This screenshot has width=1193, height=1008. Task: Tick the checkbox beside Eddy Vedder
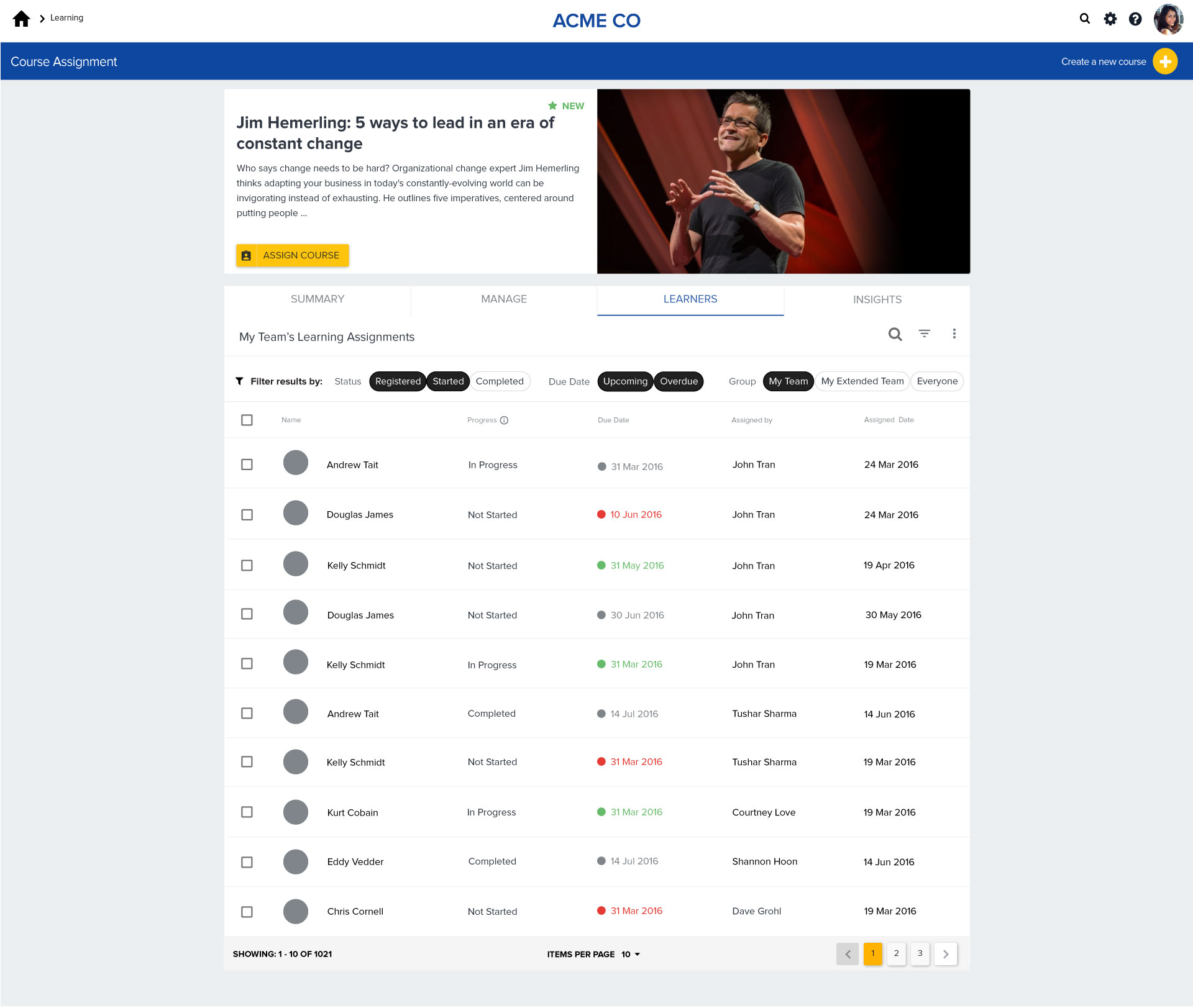coord(247,863)
